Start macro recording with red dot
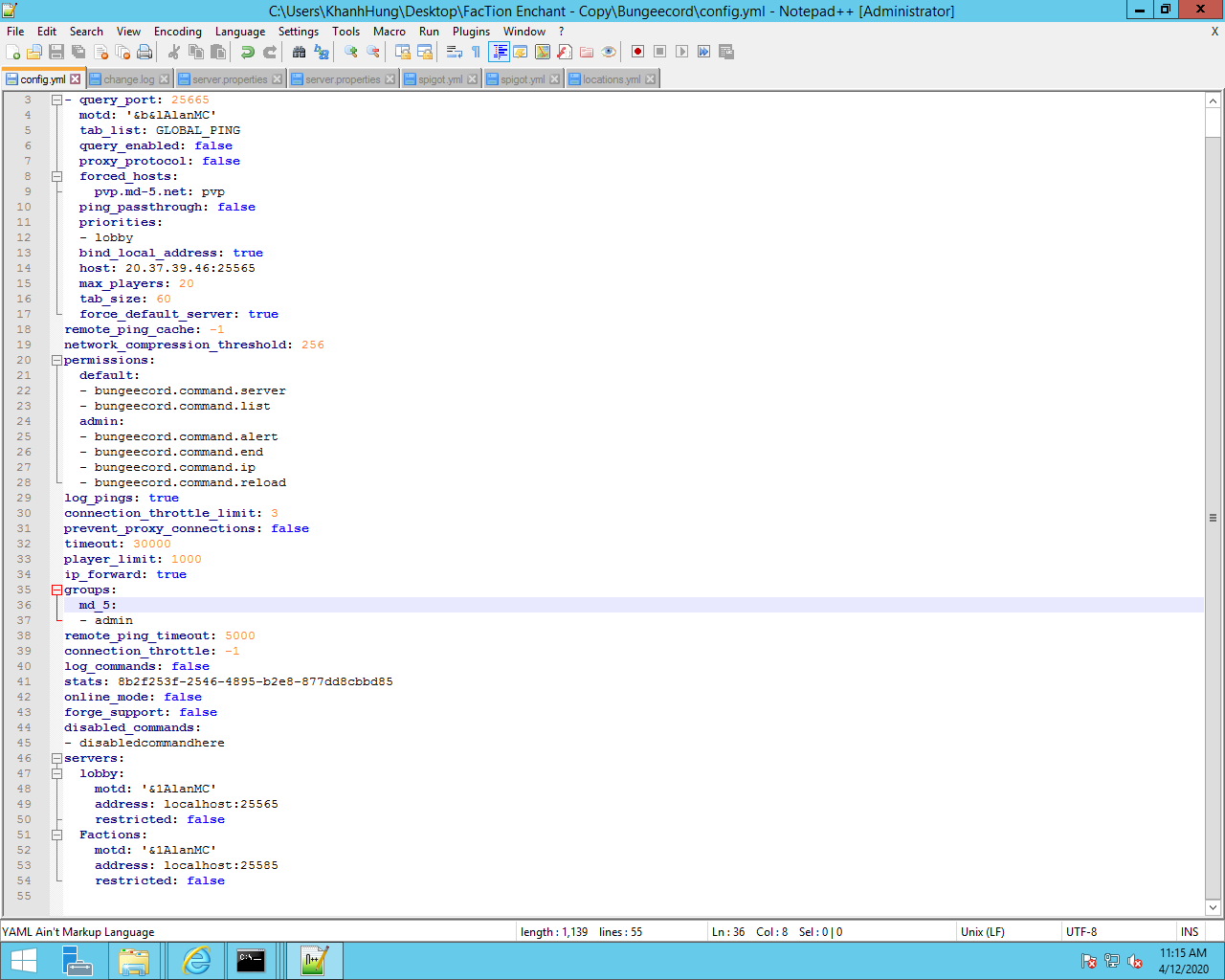1225x980 pixels. tap(637, 52)
